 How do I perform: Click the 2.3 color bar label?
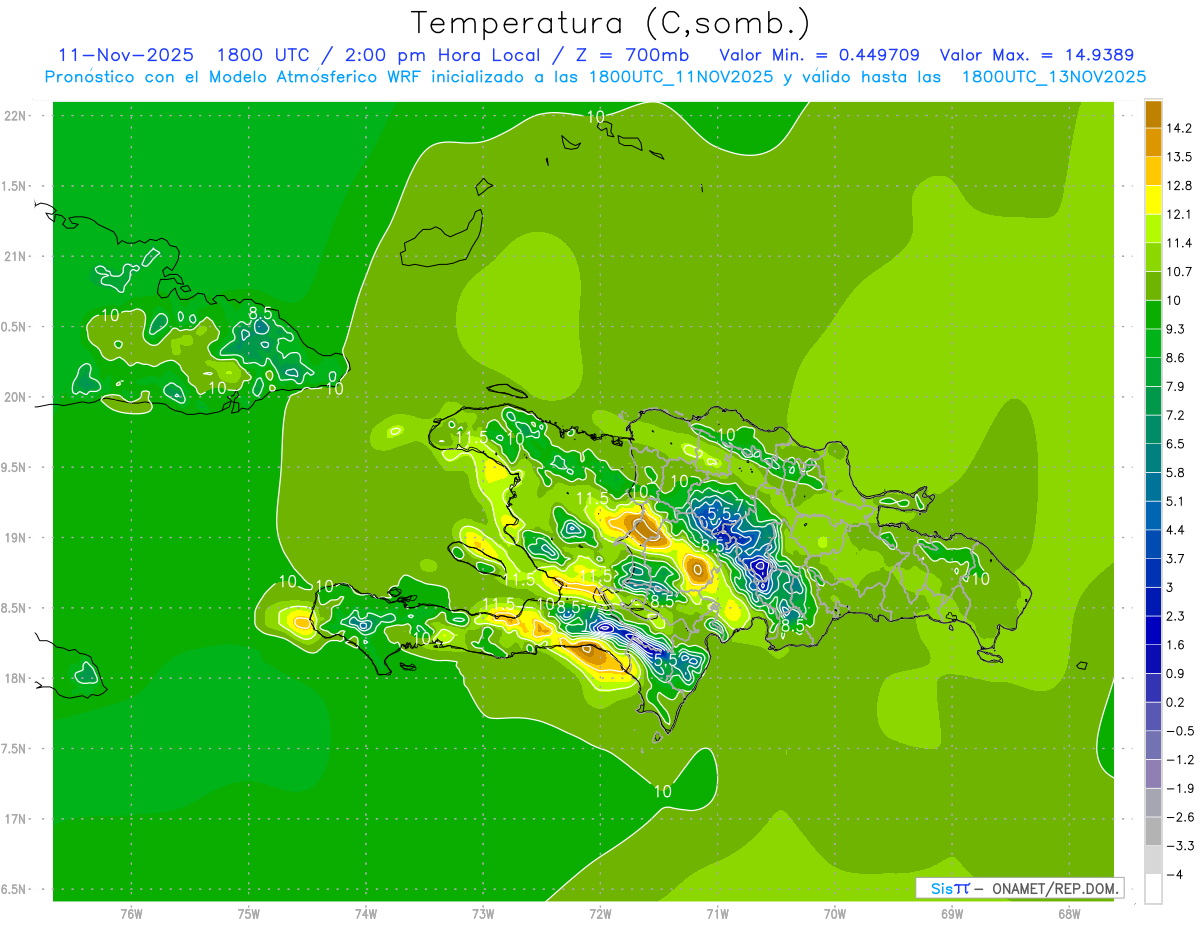[x=1175, y=616]
